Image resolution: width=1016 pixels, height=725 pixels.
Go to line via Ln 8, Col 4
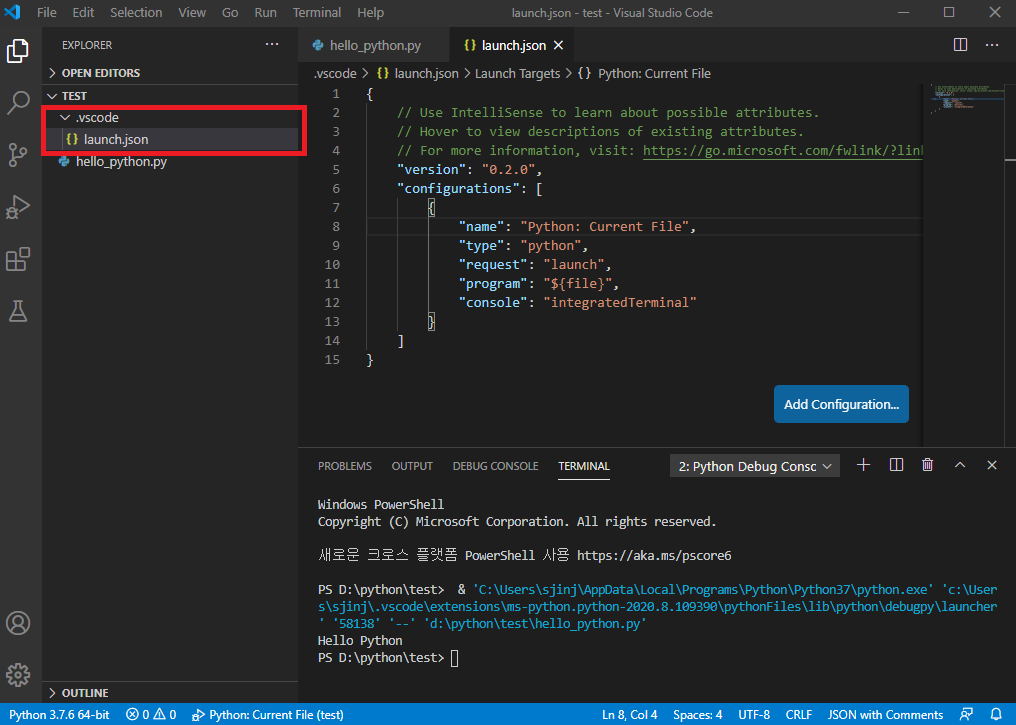coord(629,714)
